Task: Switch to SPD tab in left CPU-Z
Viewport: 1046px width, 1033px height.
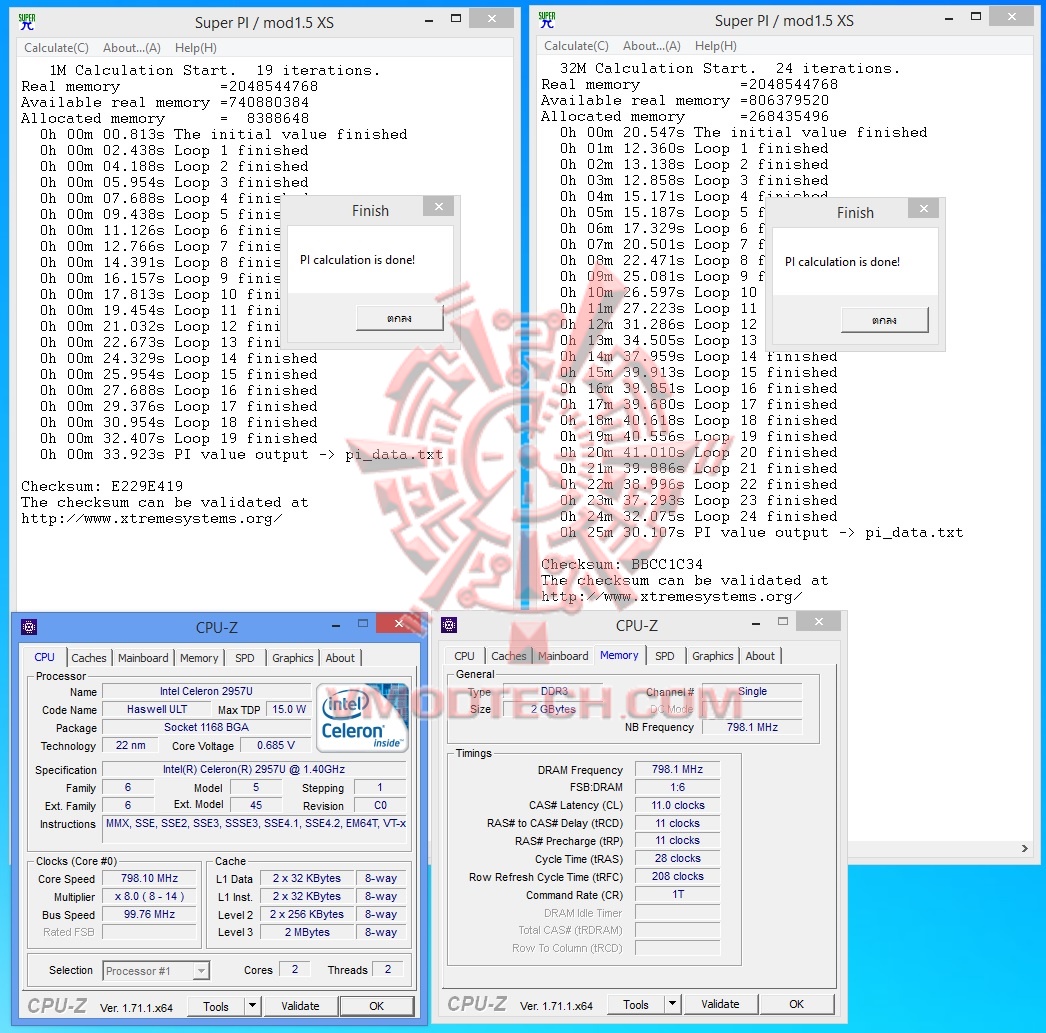Action: pos(245,658)
